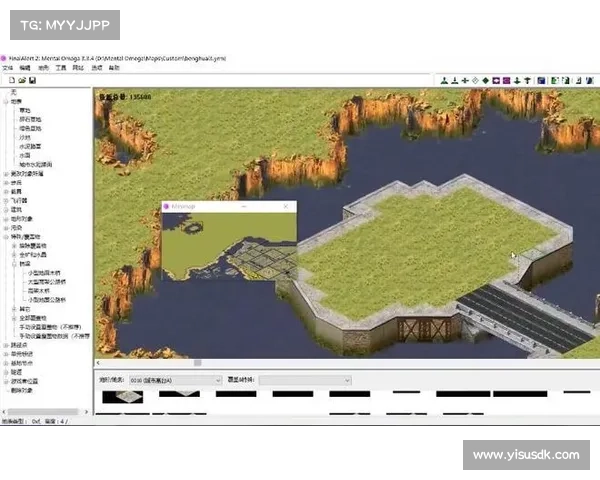
Task: Click the Open map folder icon
Action: pyautogui.click(x=22, y=80)
